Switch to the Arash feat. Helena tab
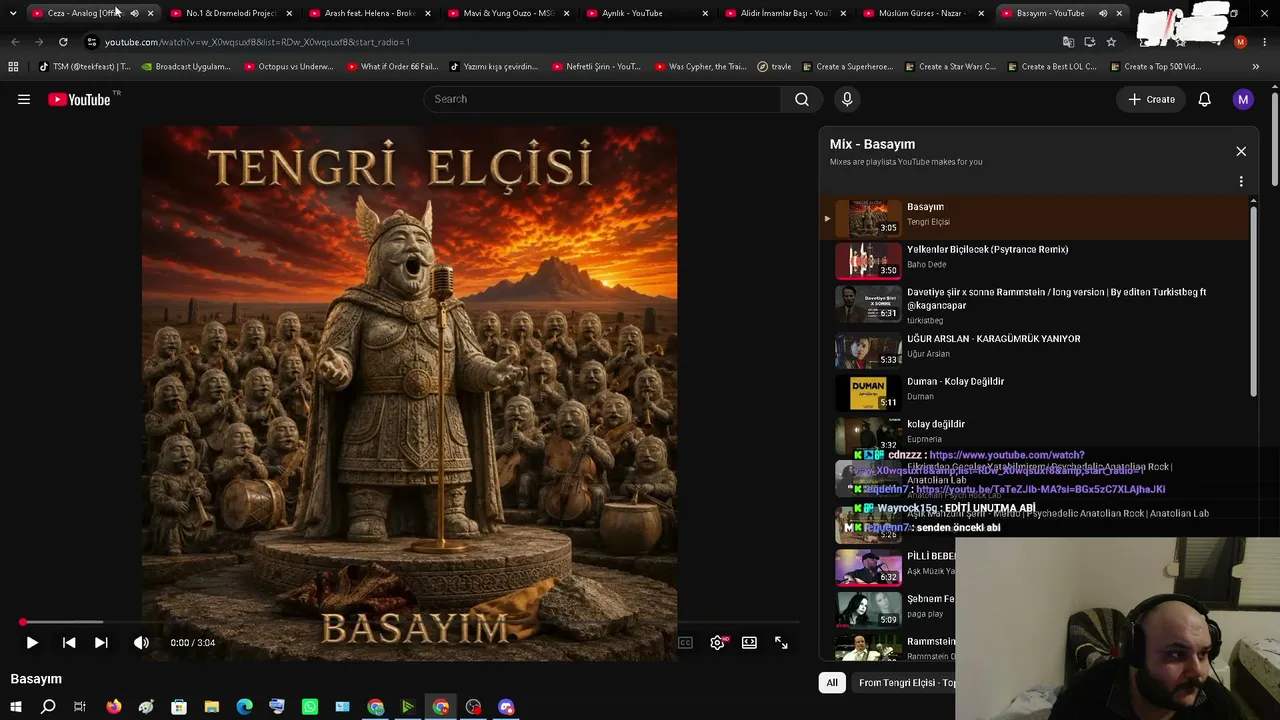Screen dimensions: 1280x720 pyautogui.click(x=369, y=13)
